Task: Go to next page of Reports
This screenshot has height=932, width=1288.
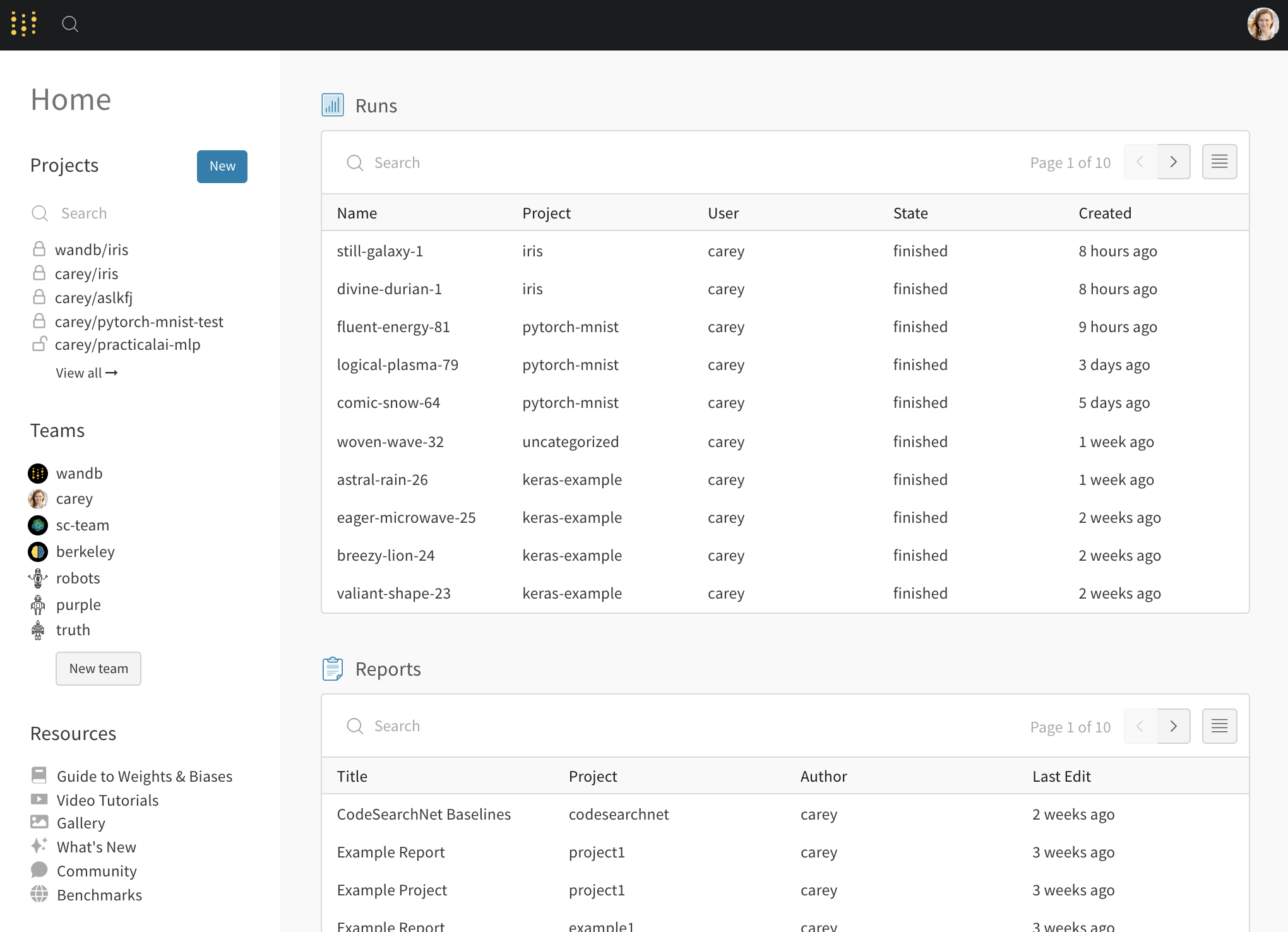Action: (x=1173, y=726)
